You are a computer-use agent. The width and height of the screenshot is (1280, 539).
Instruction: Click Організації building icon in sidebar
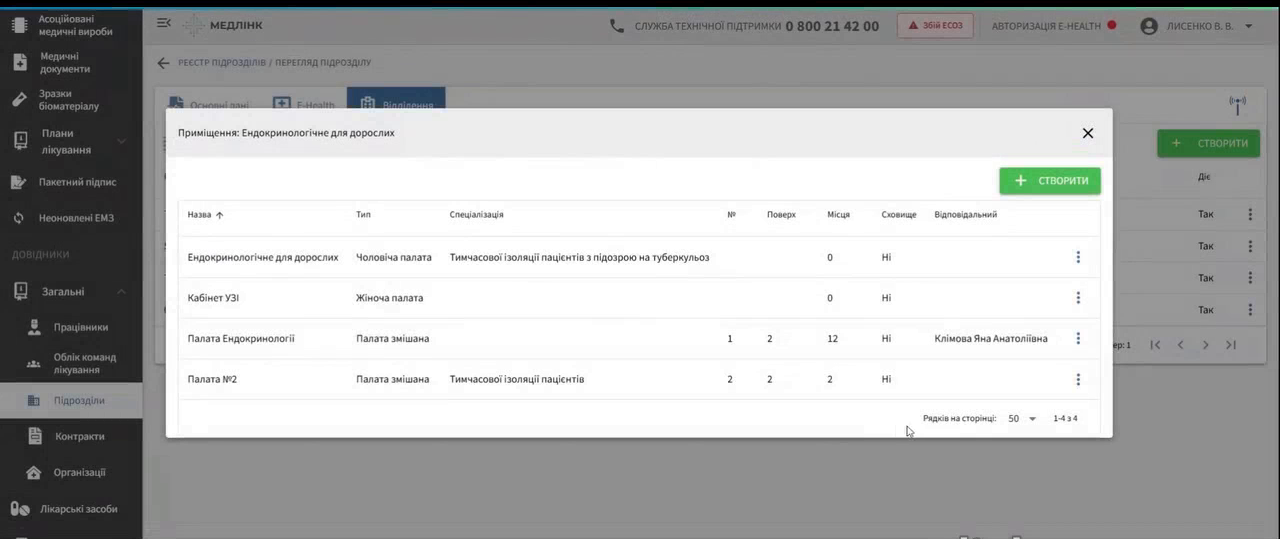pos(34,472)
